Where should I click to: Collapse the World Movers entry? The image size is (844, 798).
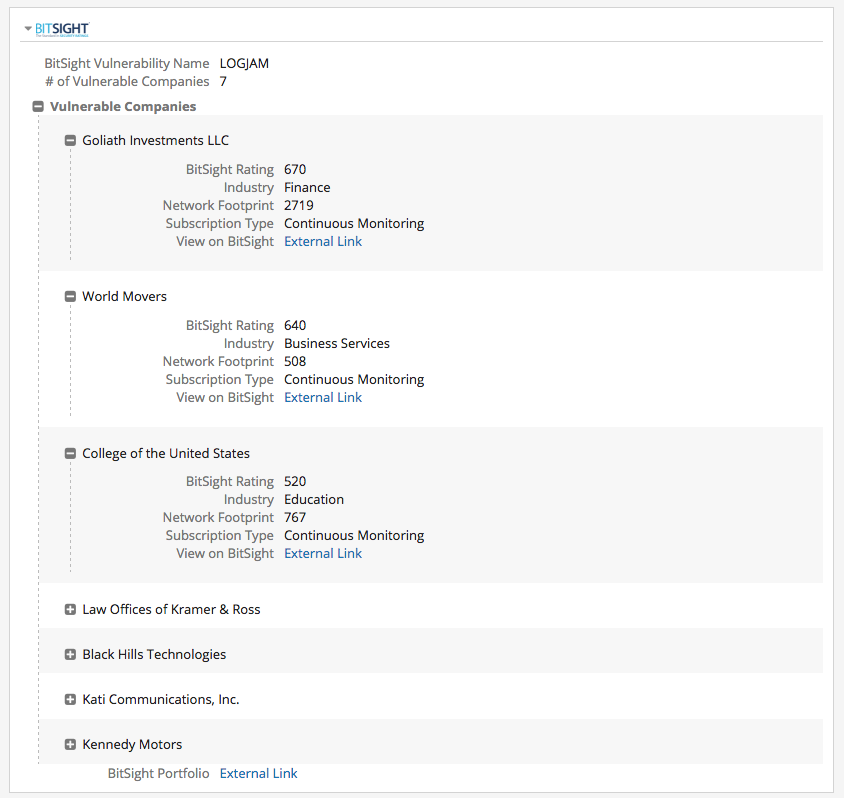tap(70, 297)
